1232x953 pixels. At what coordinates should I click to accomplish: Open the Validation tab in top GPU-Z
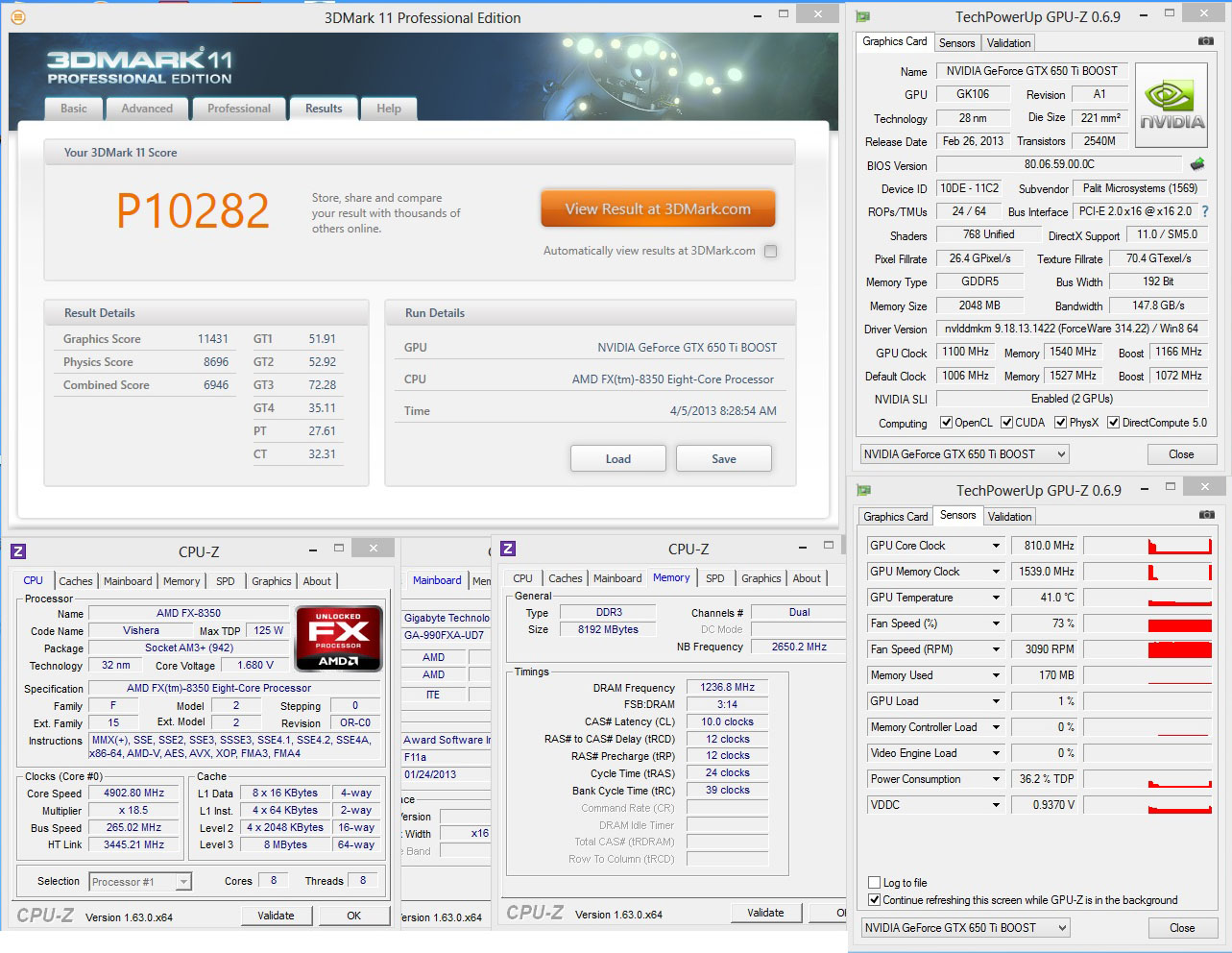coord(1008,43)
